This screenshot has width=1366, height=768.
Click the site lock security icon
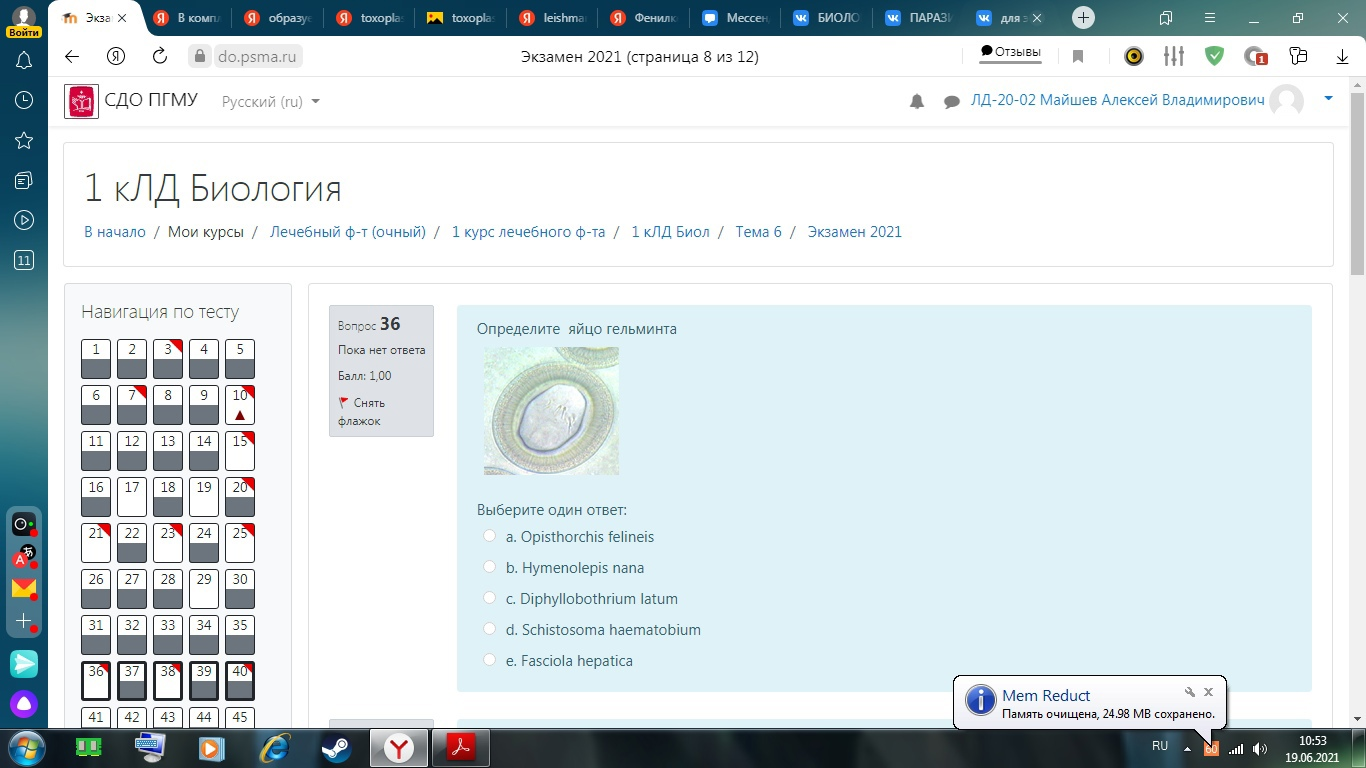201,57
